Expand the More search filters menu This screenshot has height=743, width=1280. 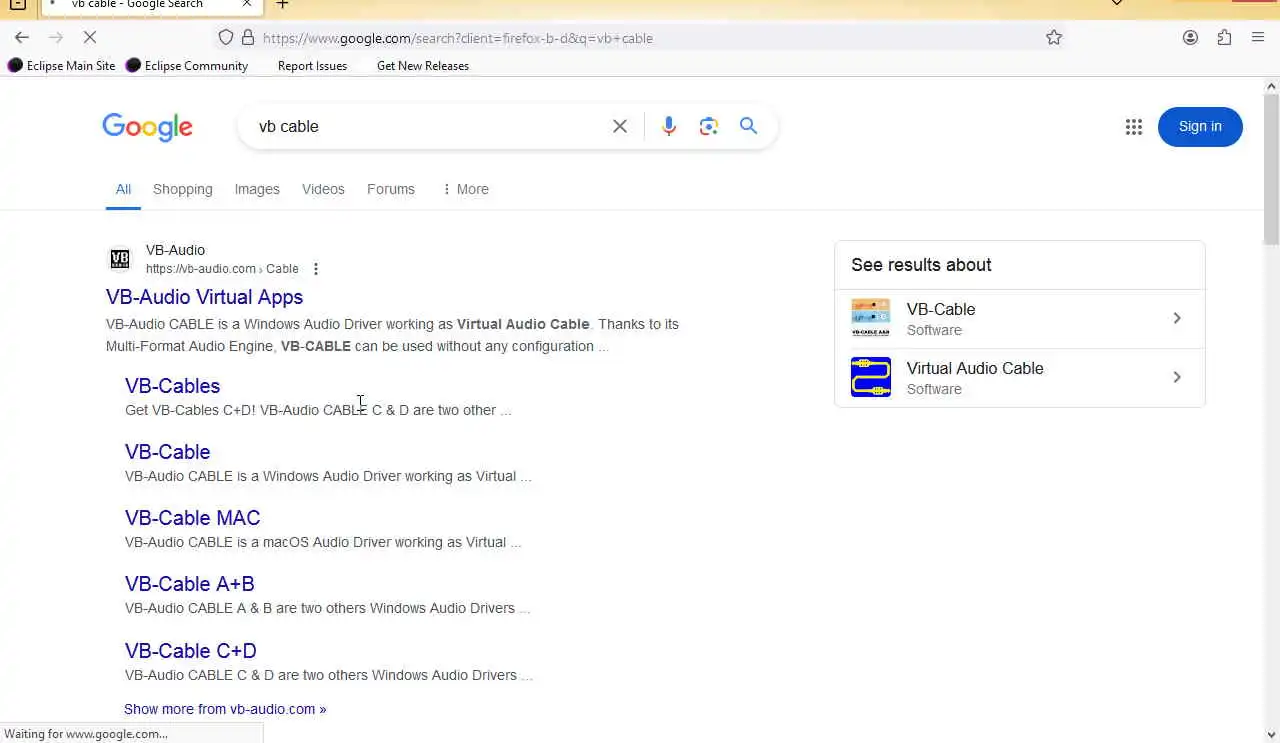[465, 189]
